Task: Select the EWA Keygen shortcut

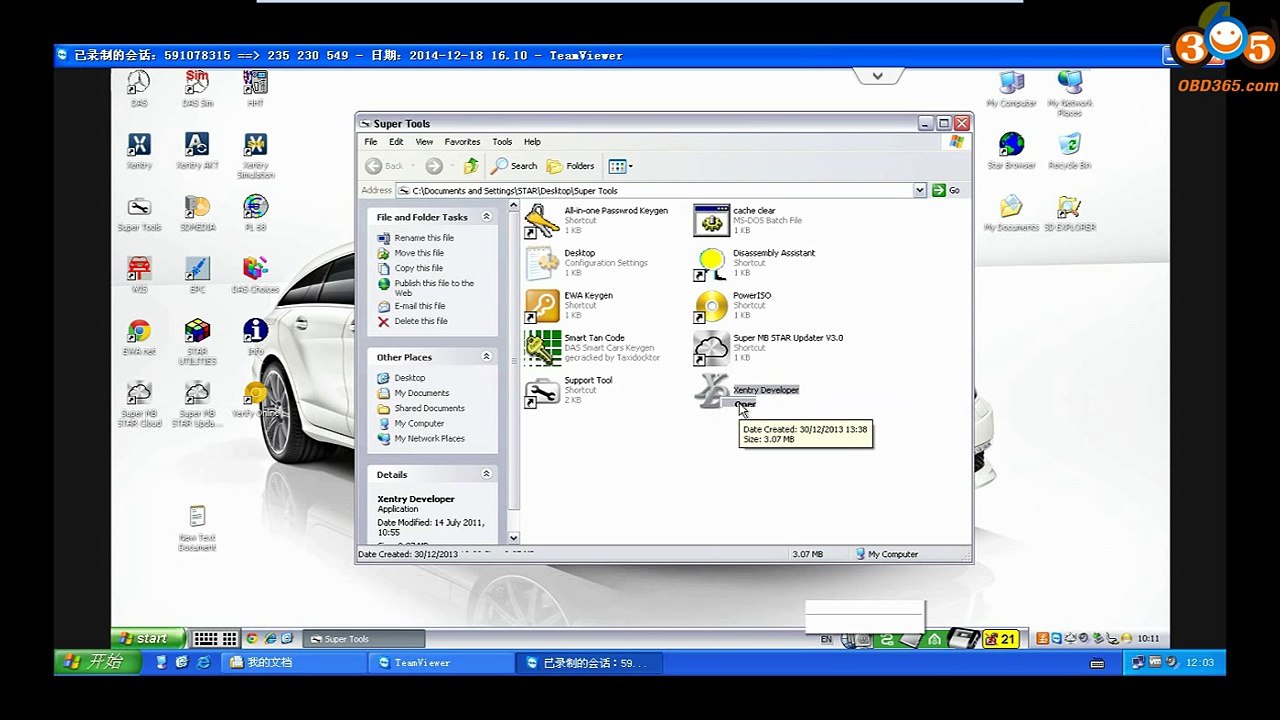Action: pos(570,305)
